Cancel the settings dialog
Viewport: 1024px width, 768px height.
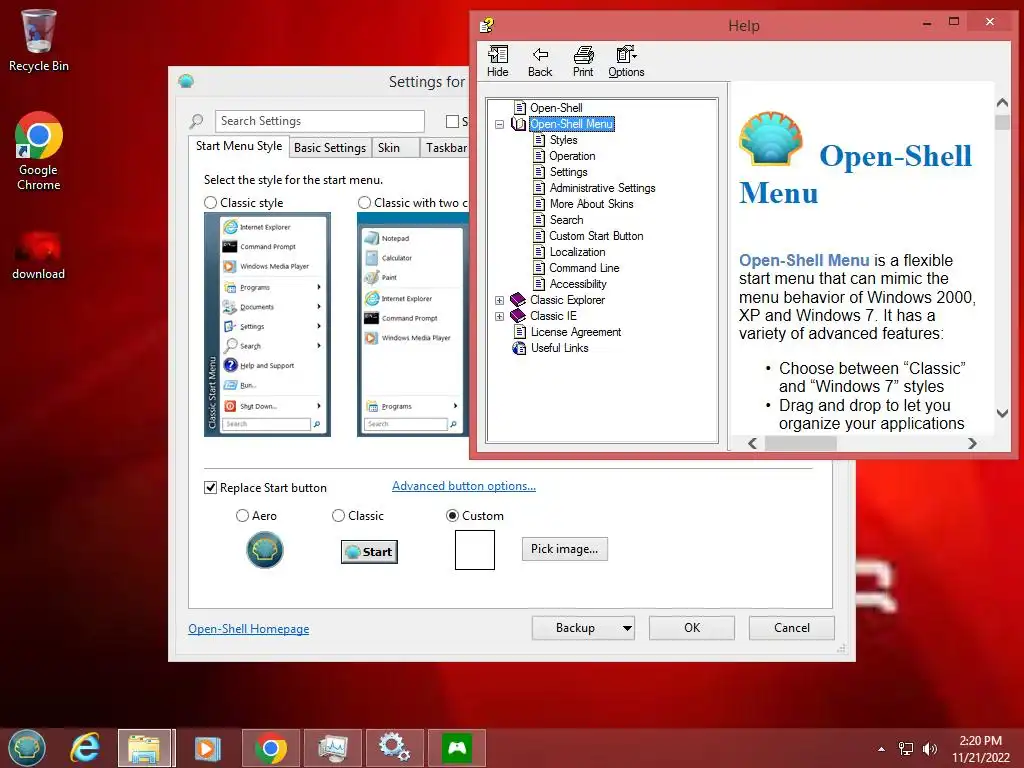click(792, 628)
